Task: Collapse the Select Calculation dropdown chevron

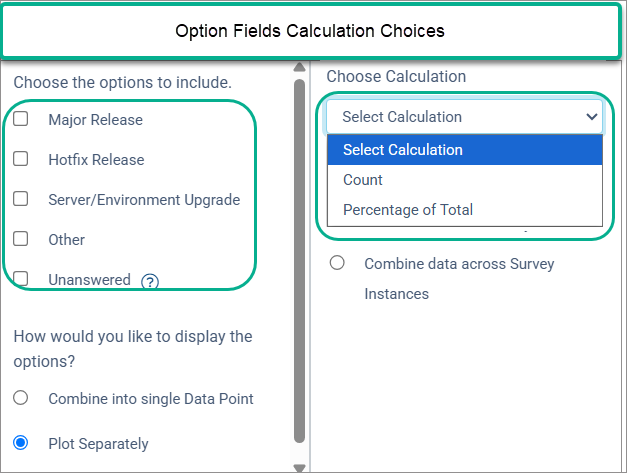Action: [x=591, y=117]
